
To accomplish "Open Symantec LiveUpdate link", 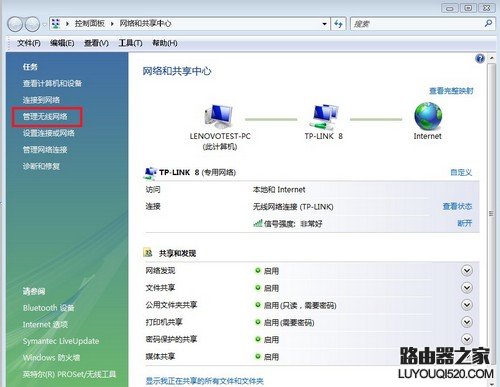I will pyautogui.click(x=61, y=341).
